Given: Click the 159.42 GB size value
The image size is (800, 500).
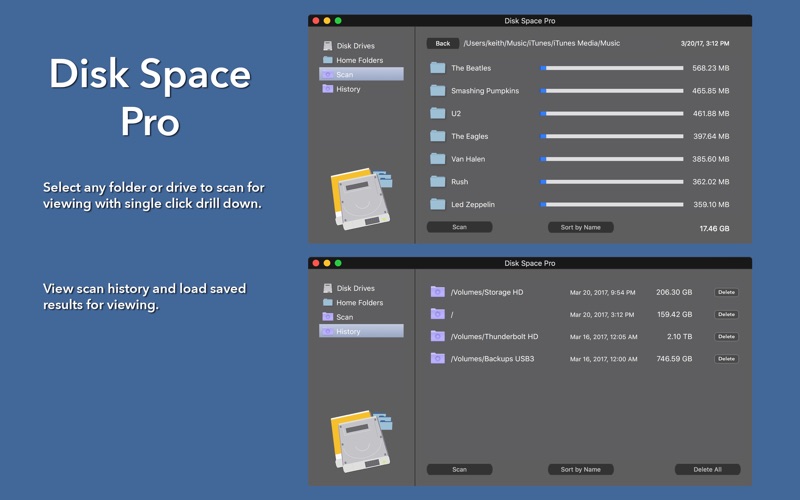Looking at the screenshot, I should click(x=674, y=314).
